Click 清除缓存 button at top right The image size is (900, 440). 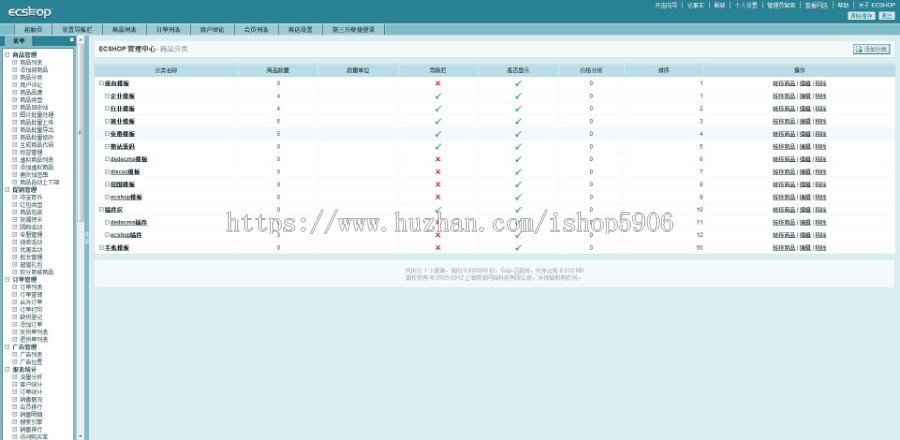[x=862, y=16]
